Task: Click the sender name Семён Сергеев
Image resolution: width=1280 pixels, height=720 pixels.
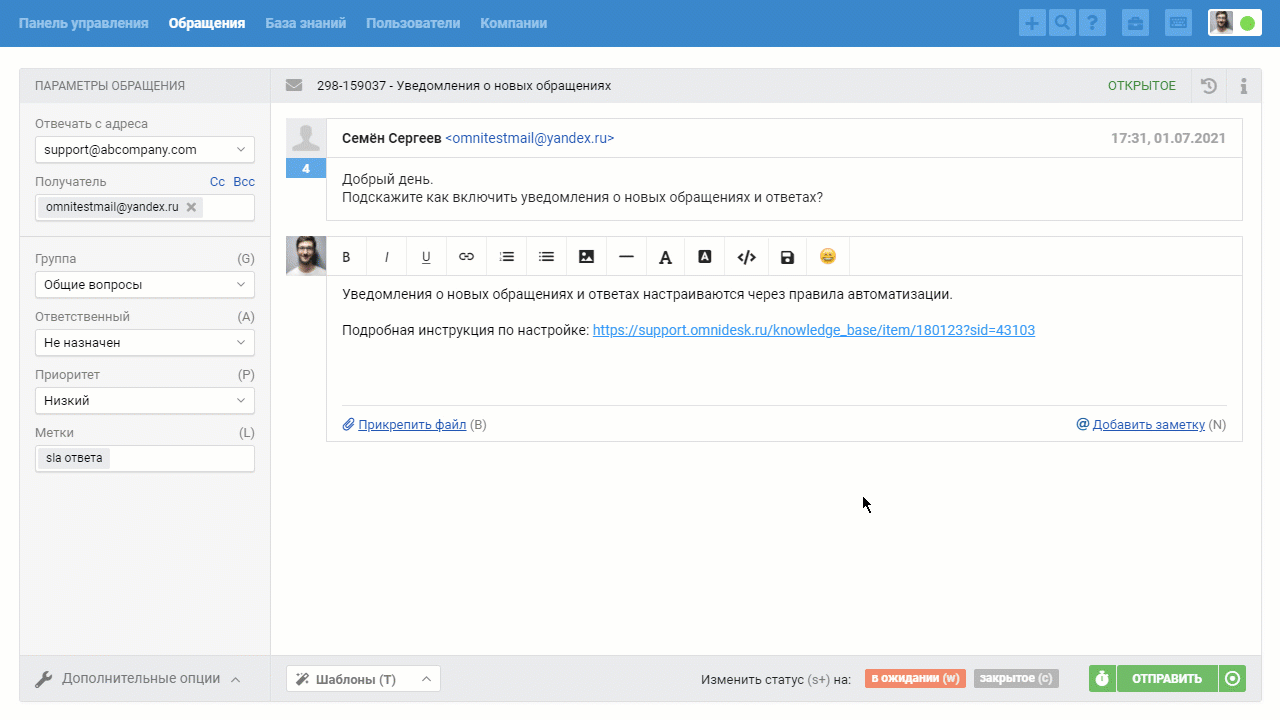Action: pos(391,138)
